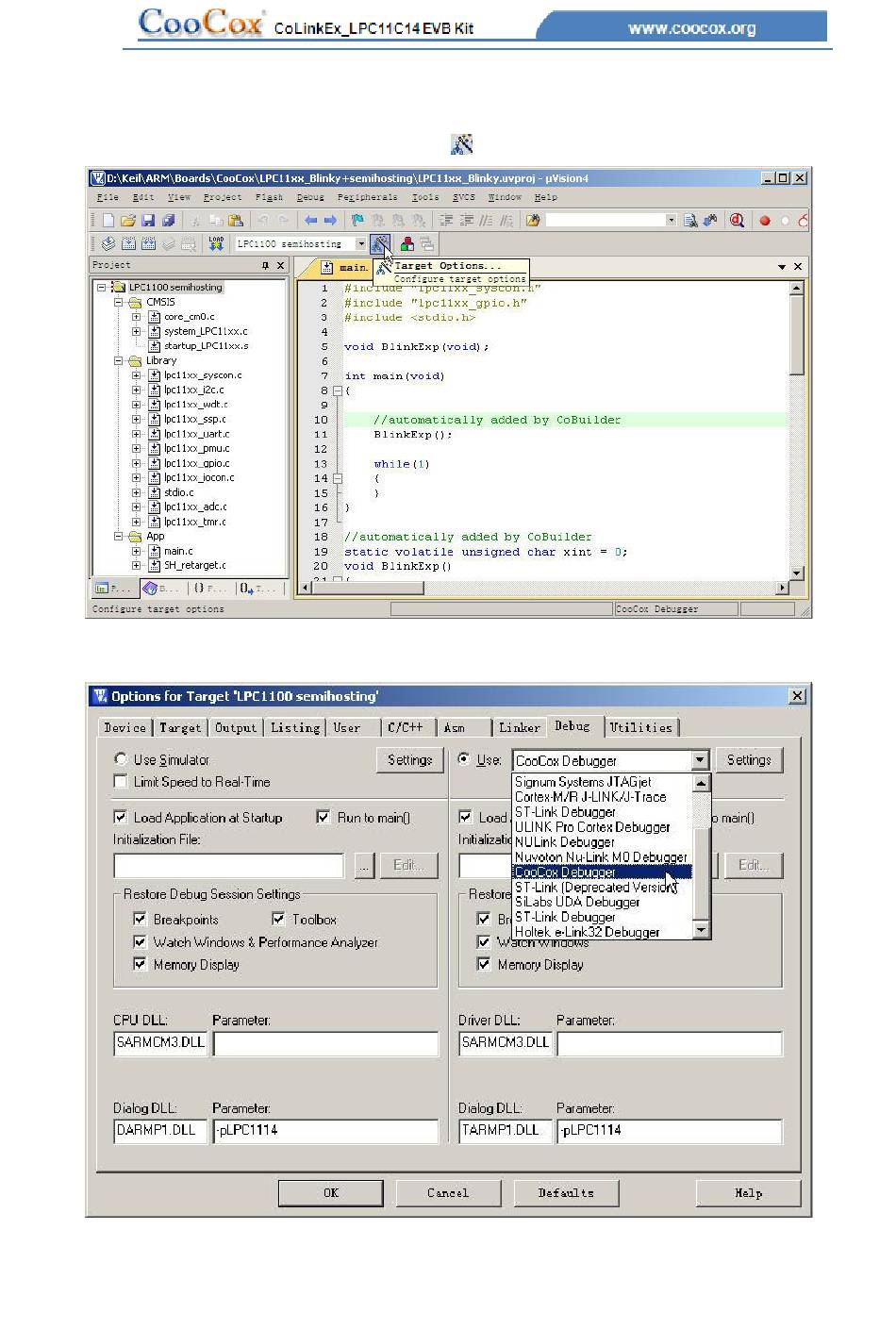
Task: Confirm the options with OK
Action: point(331,1193)
